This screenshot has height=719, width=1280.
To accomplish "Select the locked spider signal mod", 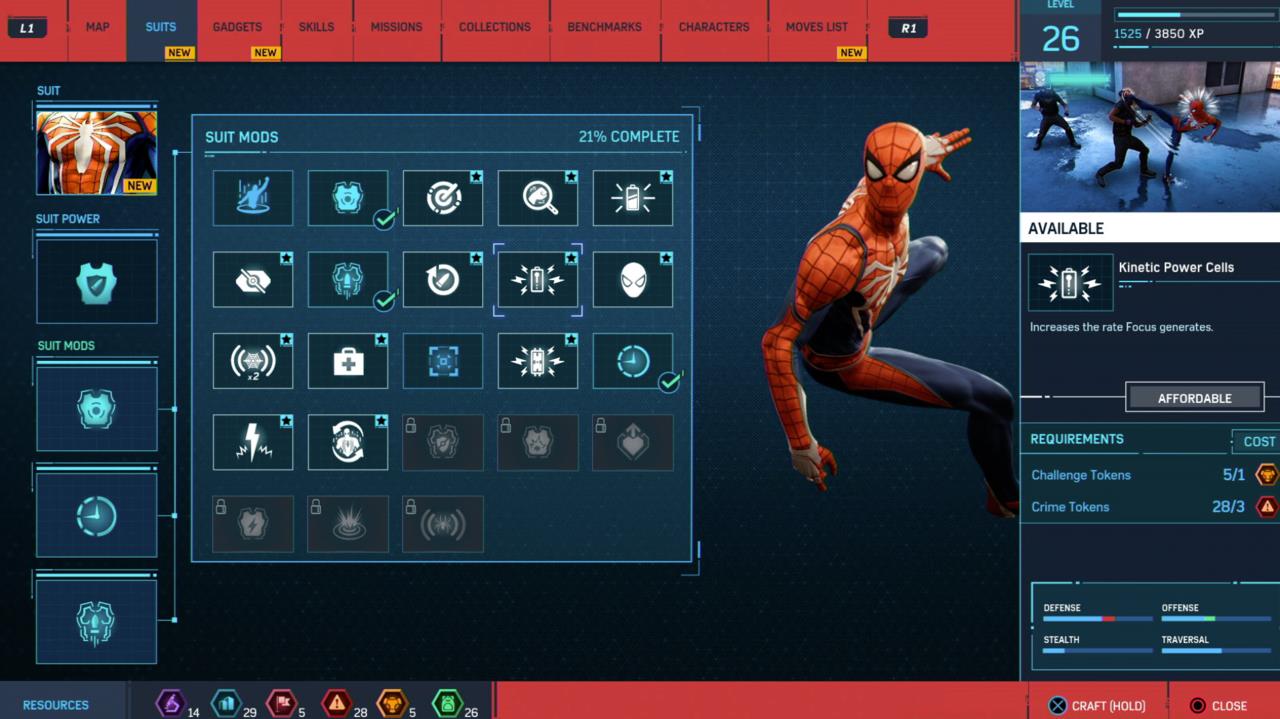I will pyautogui.click(x=442, y=523).
